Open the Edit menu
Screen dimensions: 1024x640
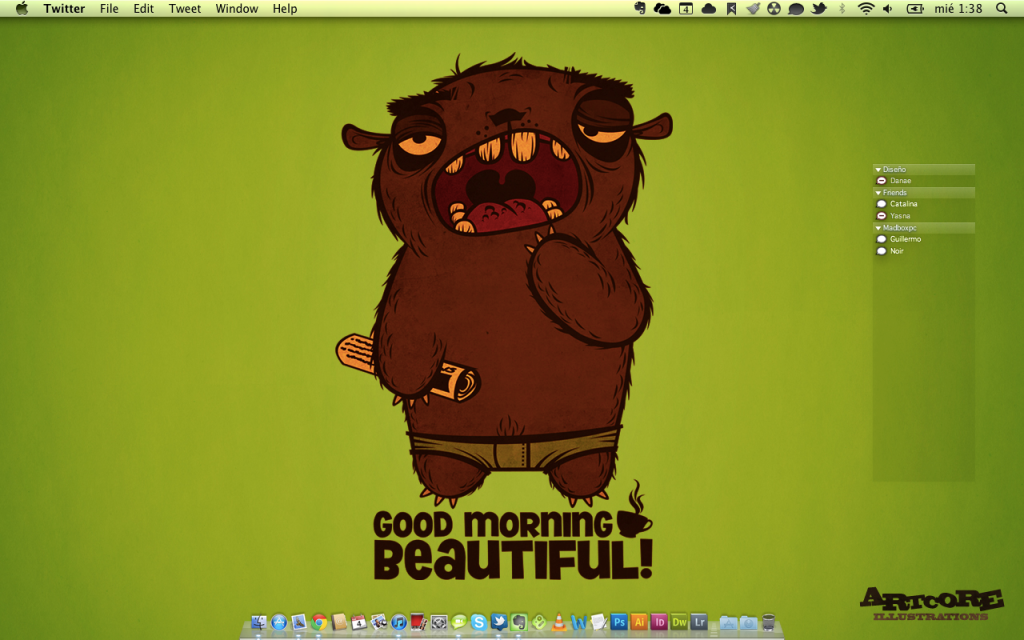click(x=144, y=8)
